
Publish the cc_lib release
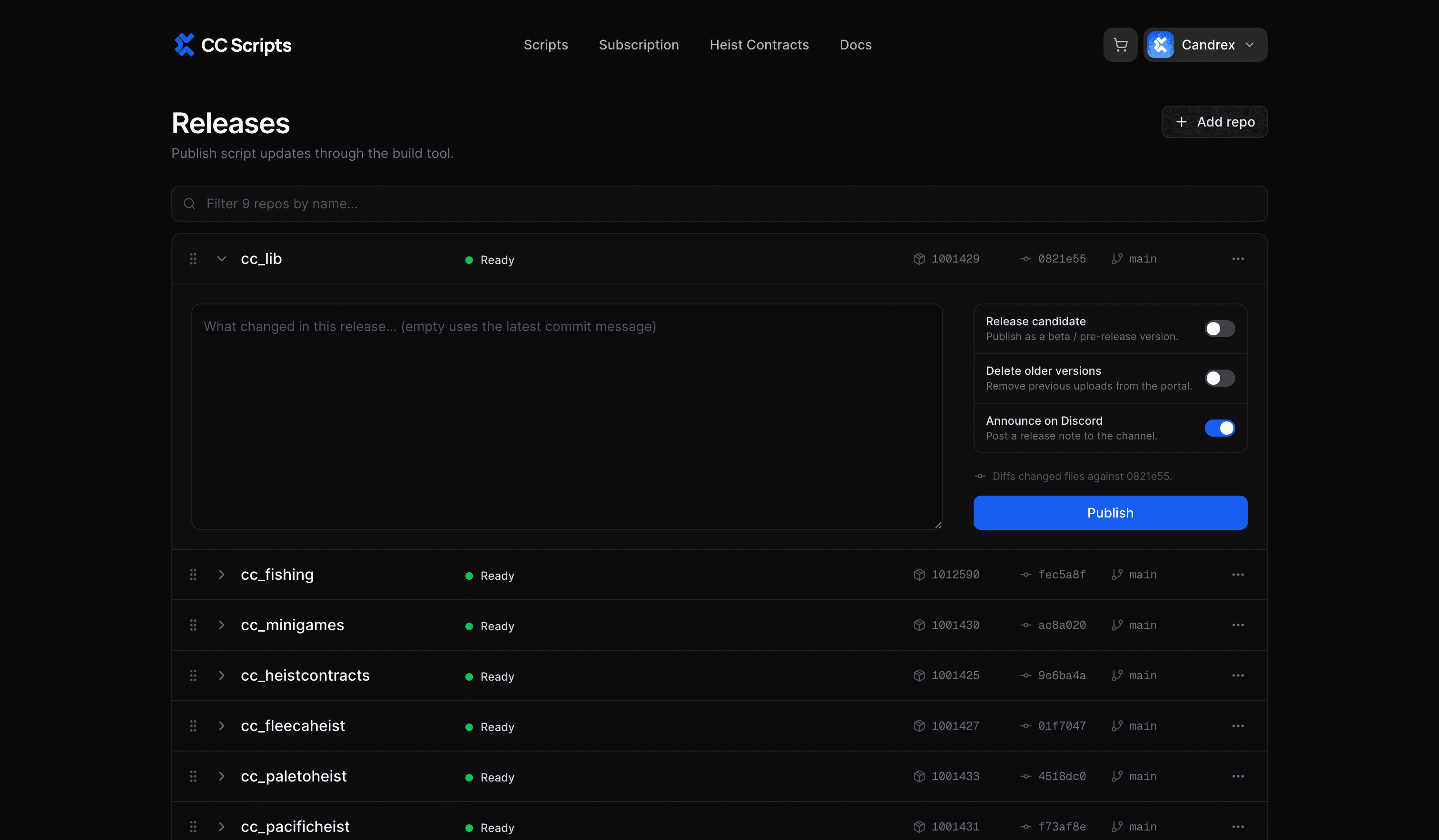pos(1110,512)
